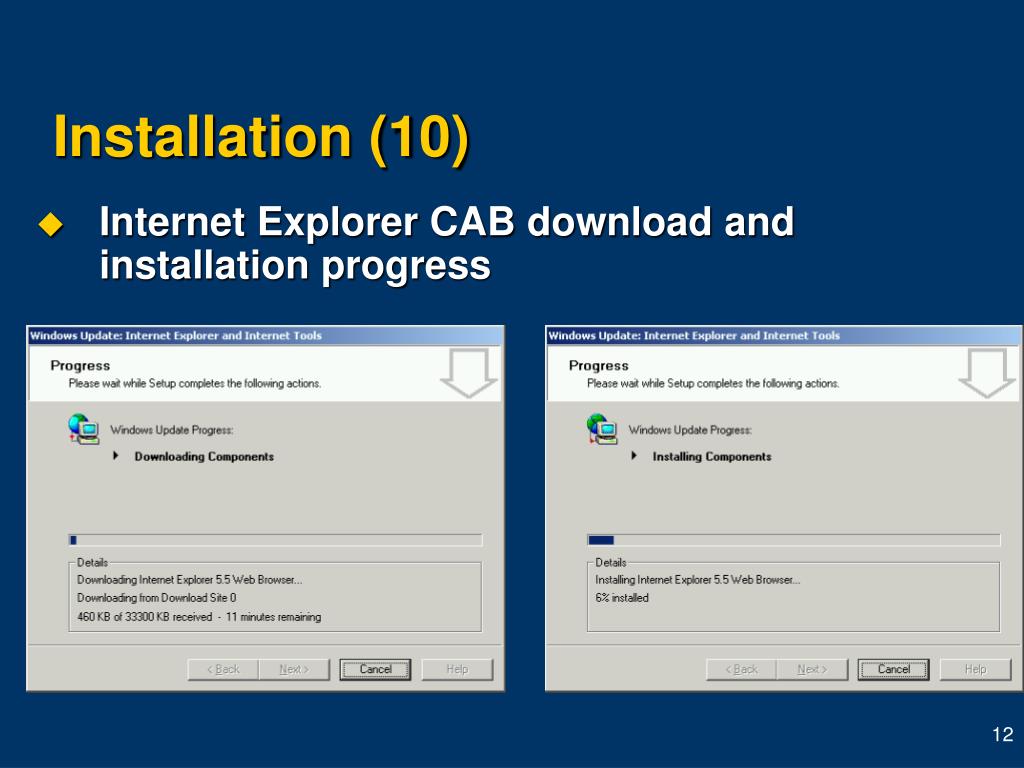Click the globe-computer icon in the downloading dialog
Viewport: 1024px width, 768px height.
[x=84, y=429]
